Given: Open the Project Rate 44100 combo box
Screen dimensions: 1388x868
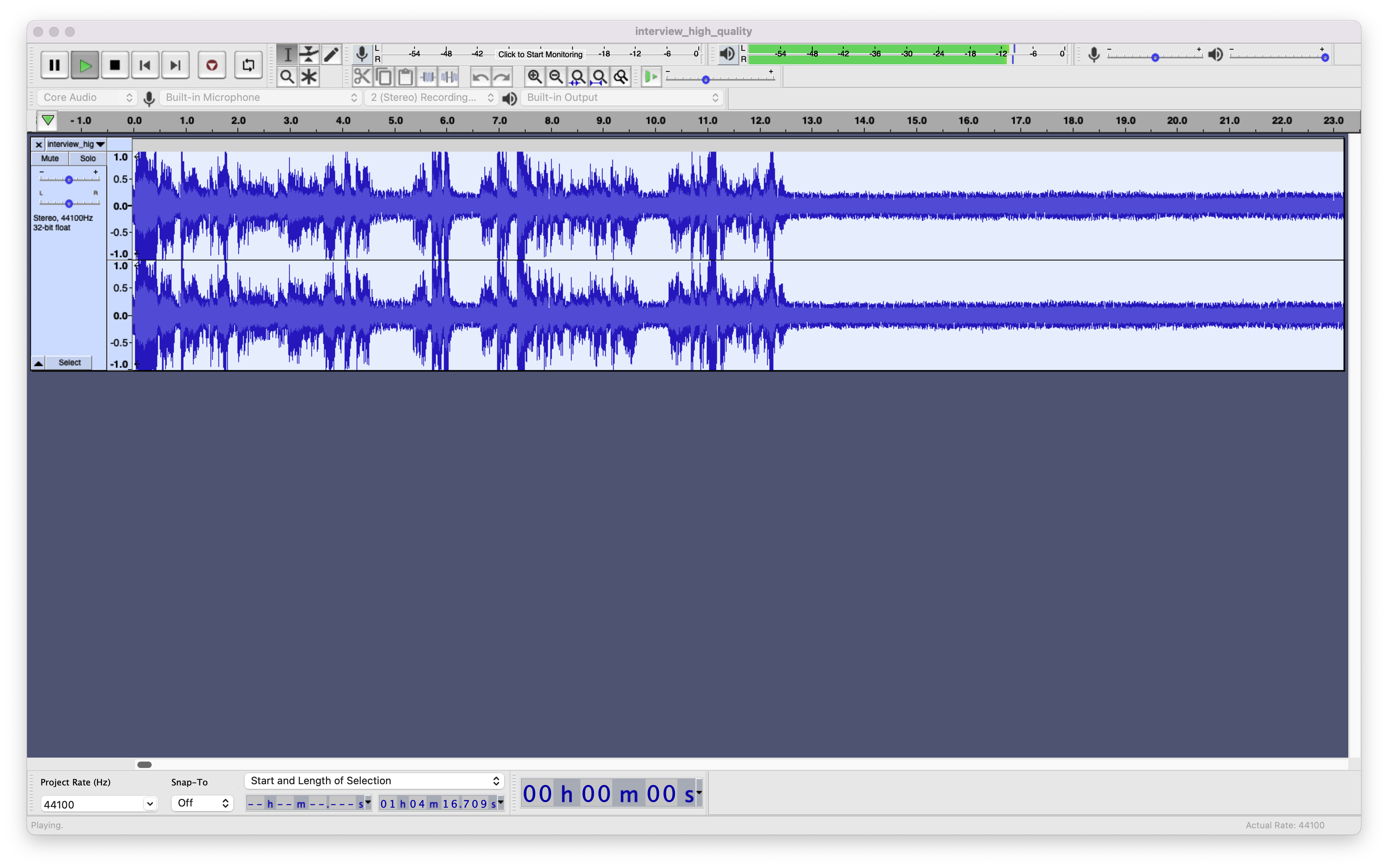Looking at the screenshot, I should pos(99,804).
